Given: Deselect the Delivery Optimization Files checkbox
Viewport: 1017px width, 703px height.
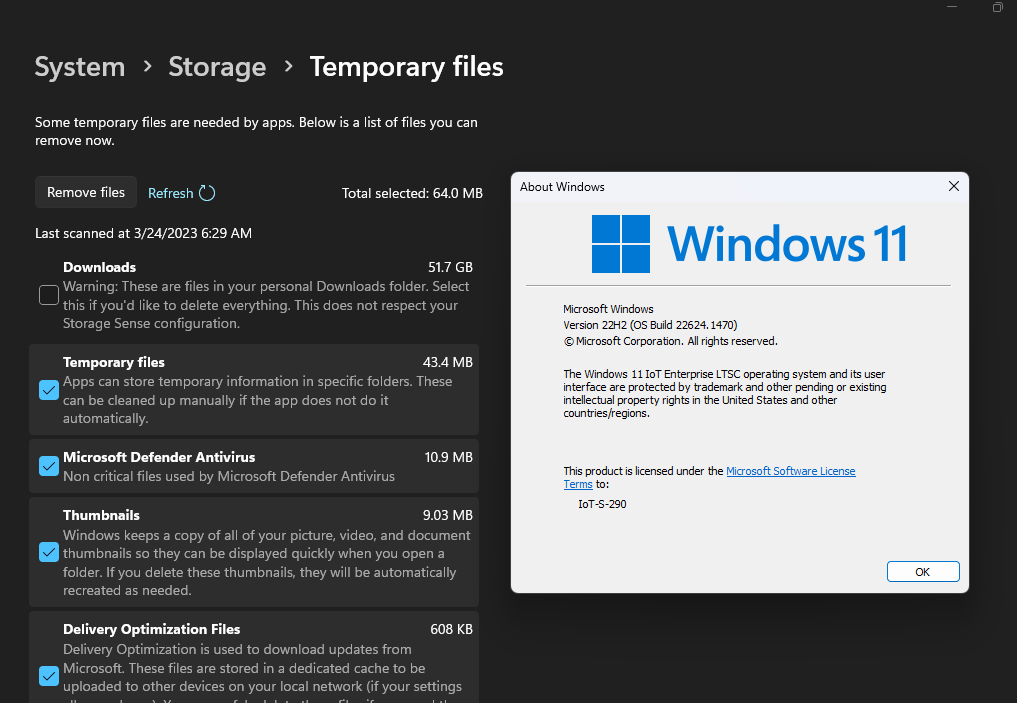Looking at the screenshot, I should pyautogui.click(x=48, y=676).
